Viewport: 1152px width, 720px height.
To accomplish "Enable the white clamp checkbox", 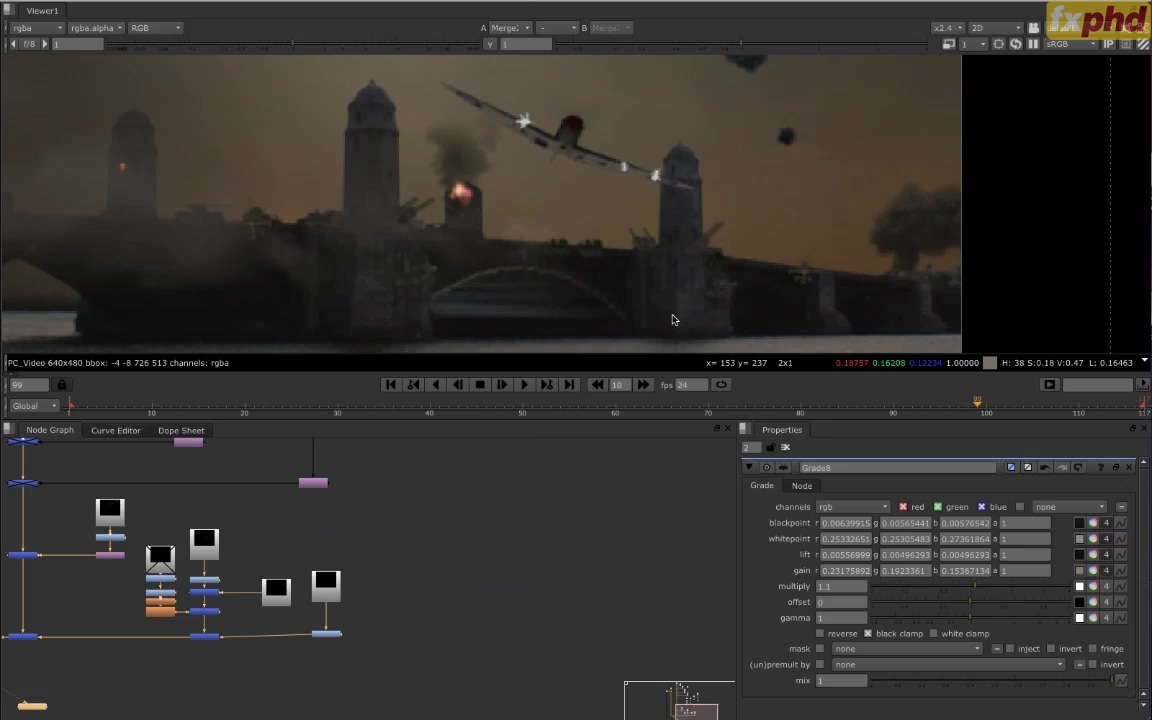I will tap(933, 633).
